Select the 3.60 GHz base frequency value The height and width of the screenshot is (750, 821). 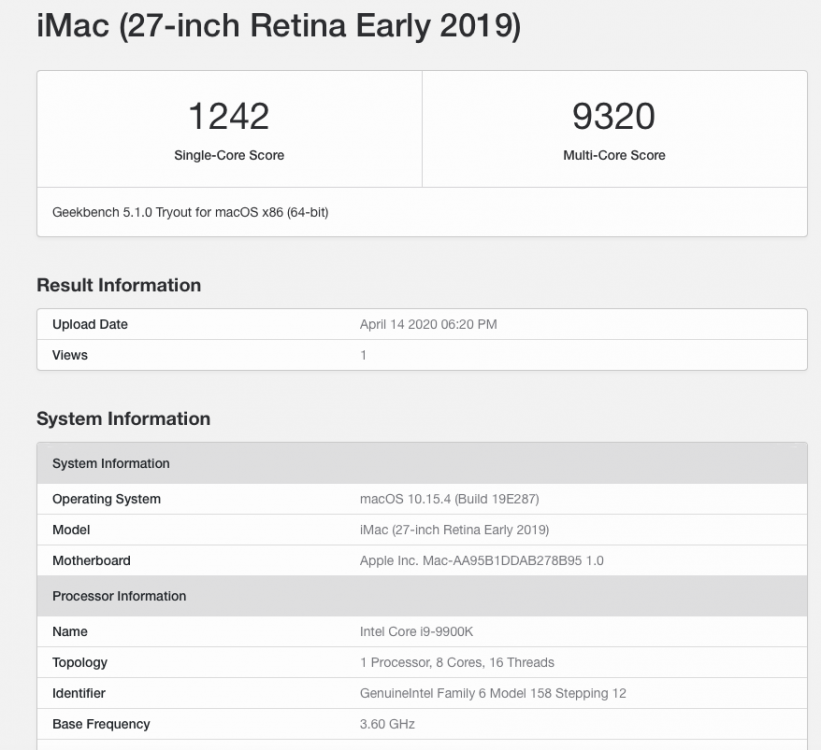(x=387, y=724)
